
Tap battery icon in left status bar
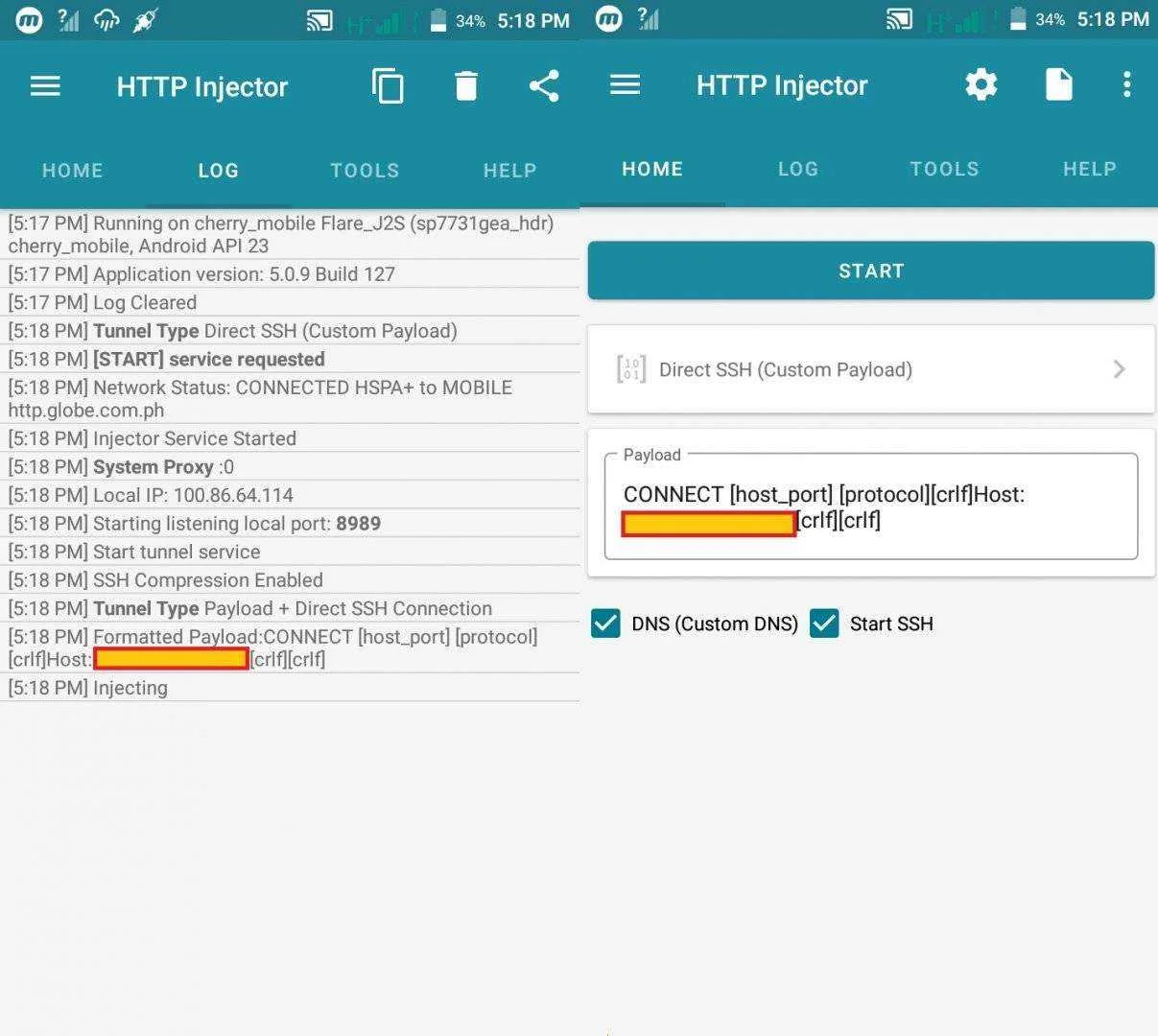pos(437,20)
